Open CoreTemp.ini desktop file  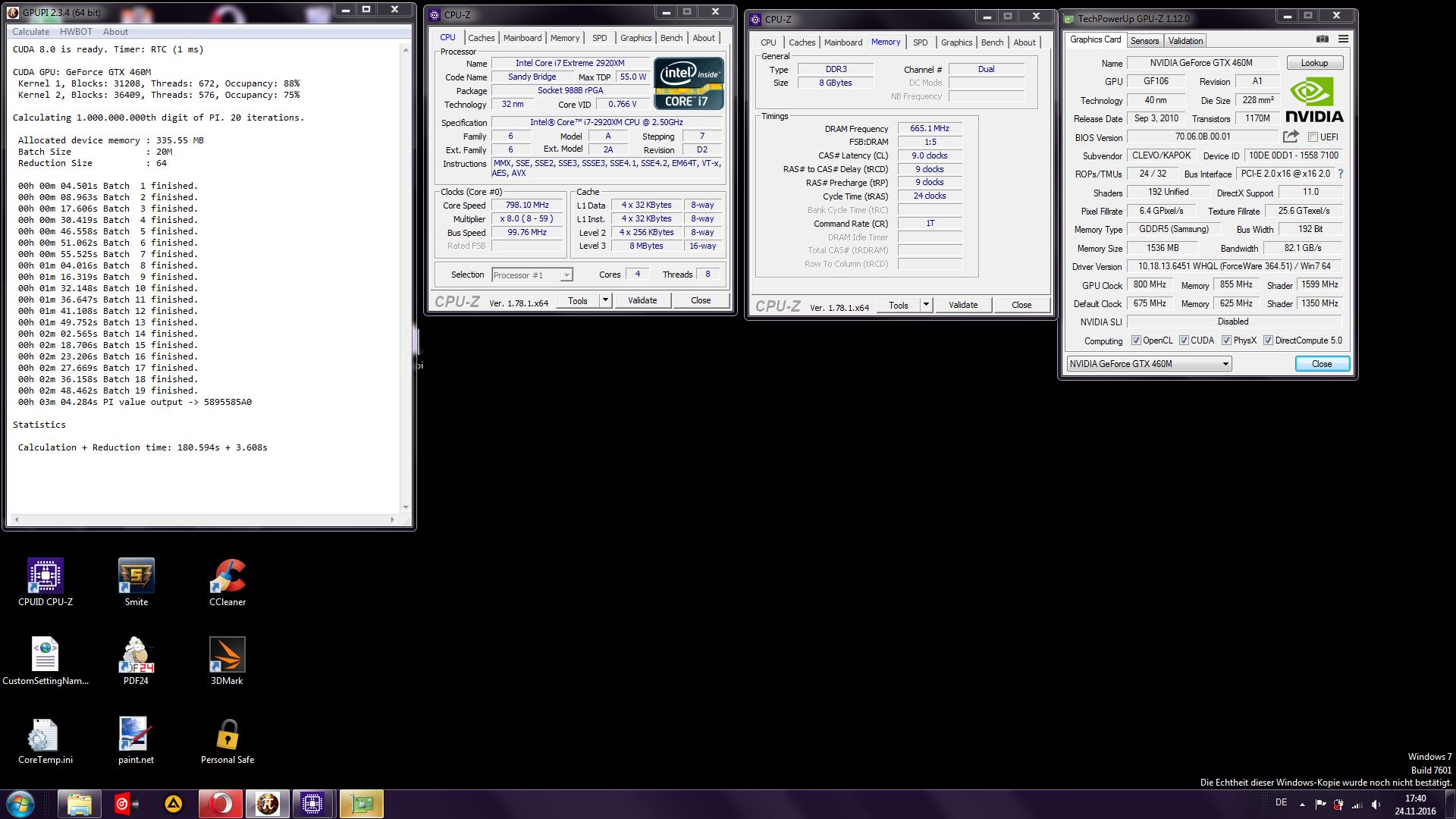pos(45,740)
